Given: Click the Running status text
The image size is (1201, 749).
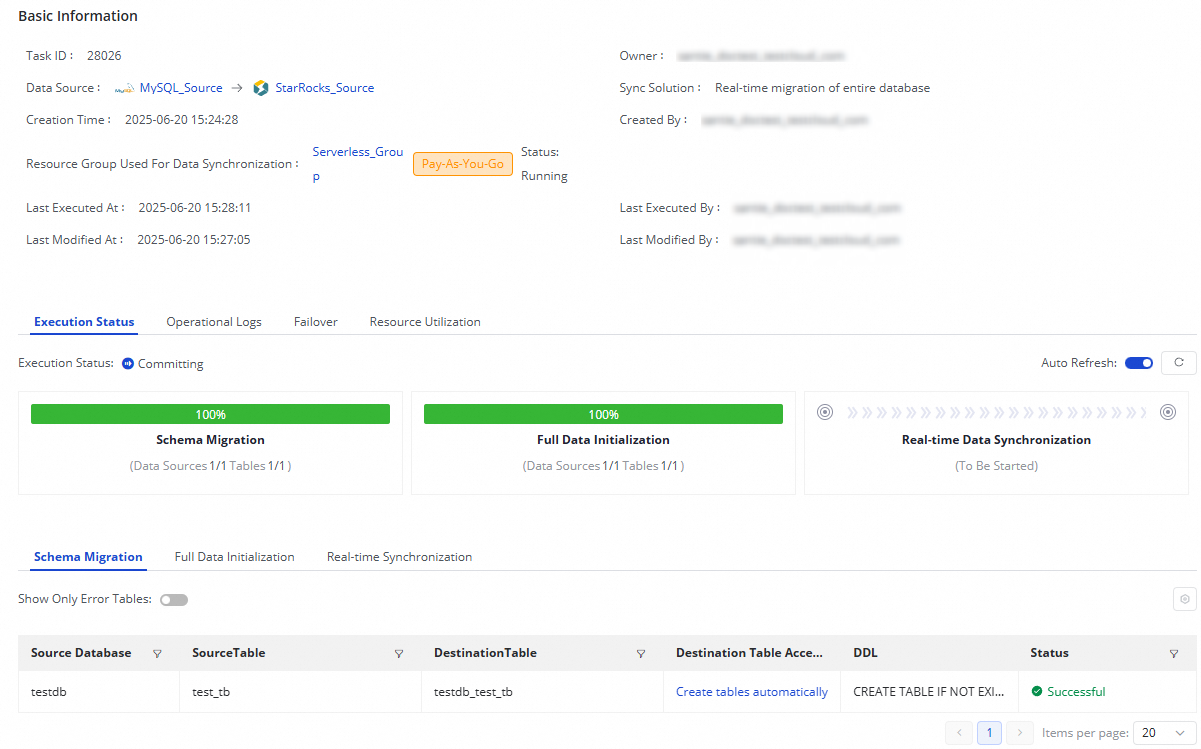Looking at the screenshot, I should [544, 176].
